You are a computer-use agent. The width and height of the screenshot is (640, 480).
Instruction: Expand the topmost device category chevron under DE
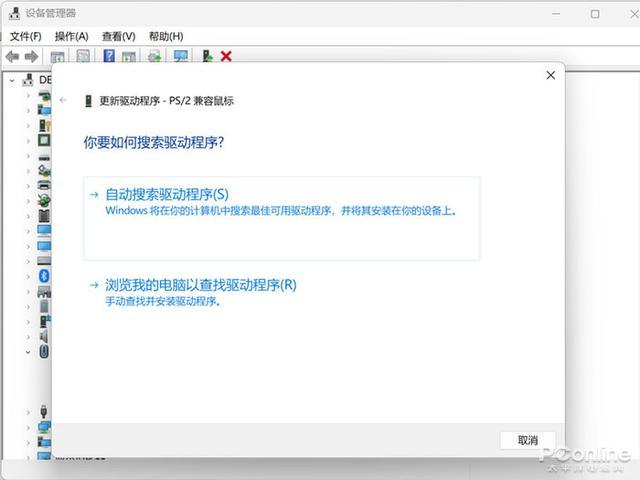coord(28,96)
